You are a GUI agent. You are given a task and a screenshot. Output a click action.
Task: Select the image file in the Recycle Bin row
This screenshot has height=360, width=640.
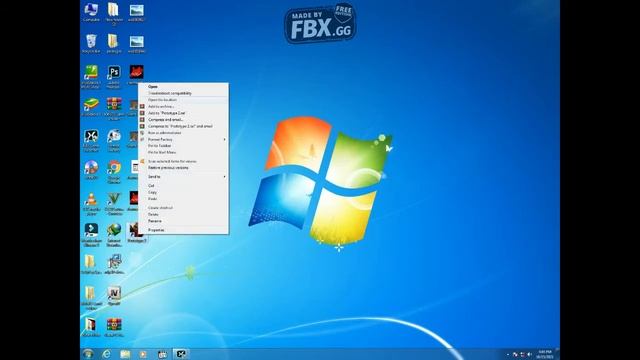click(136, 44)
